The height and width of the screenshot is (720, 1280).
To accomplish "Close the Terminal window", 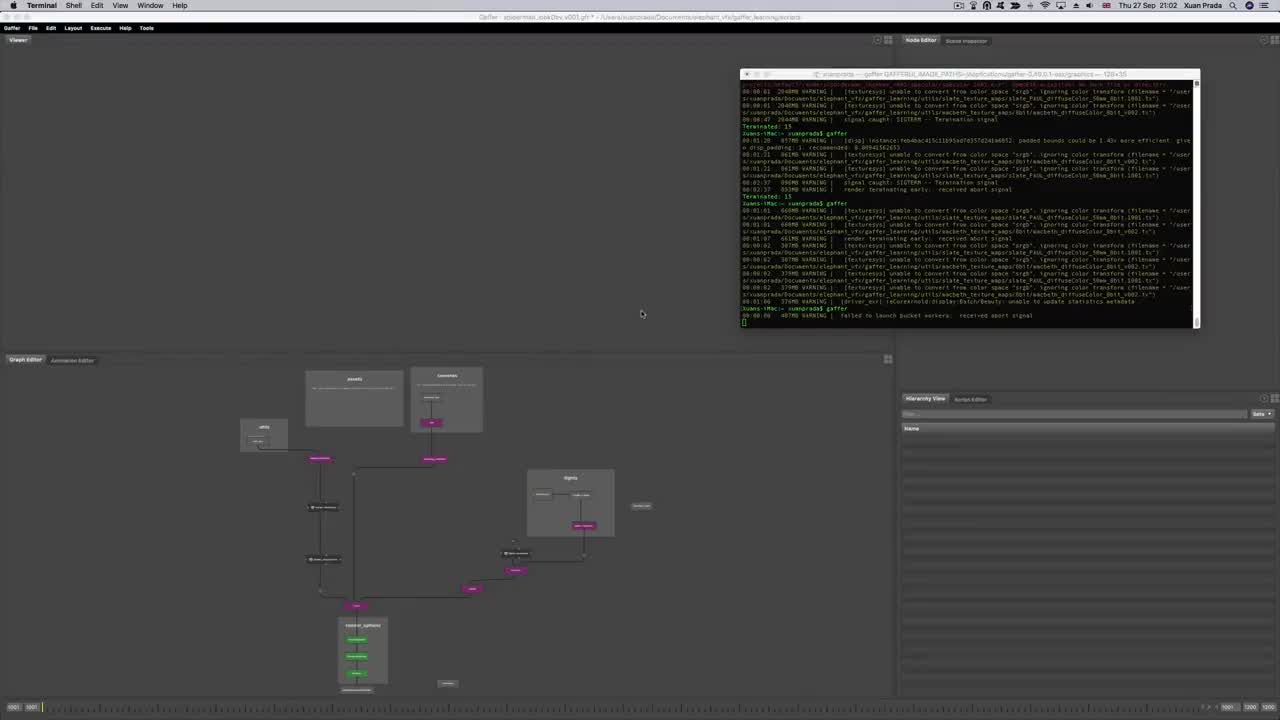I will coord(746,74).
